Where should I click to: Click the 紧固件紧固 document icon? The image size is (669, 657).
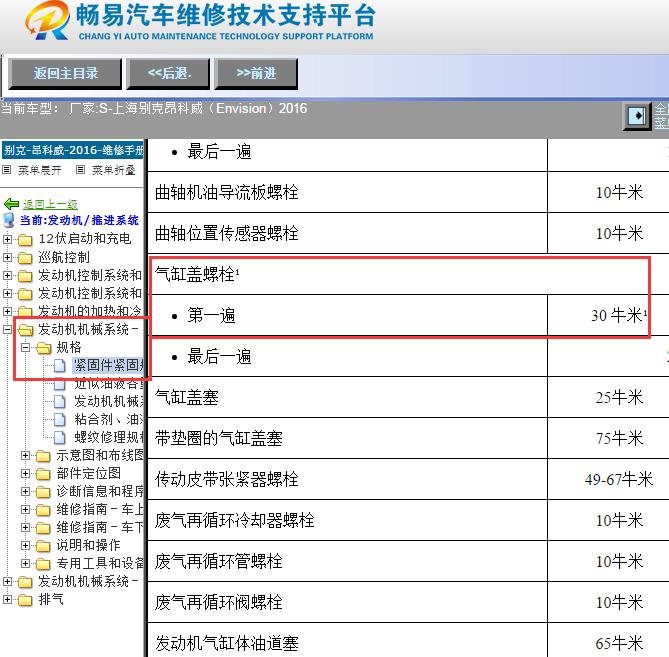coord(60,366)
